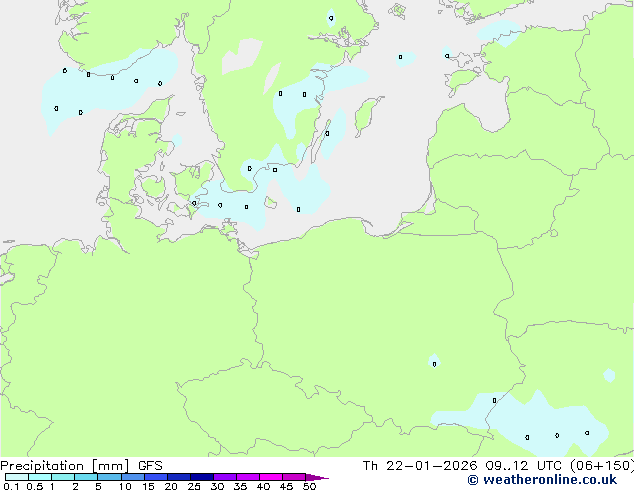
Task: Click legend swatch between 0.1 and 0.5
Action: pyautogui.click(x=17, y=477)
